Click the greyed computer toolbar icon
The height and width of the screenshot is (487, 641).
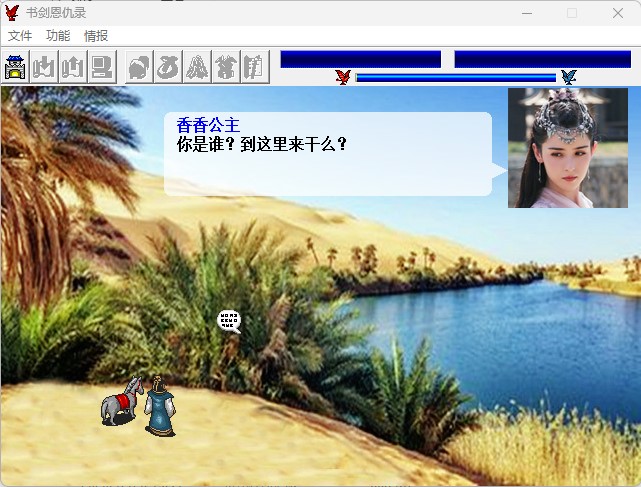(102, 67)
